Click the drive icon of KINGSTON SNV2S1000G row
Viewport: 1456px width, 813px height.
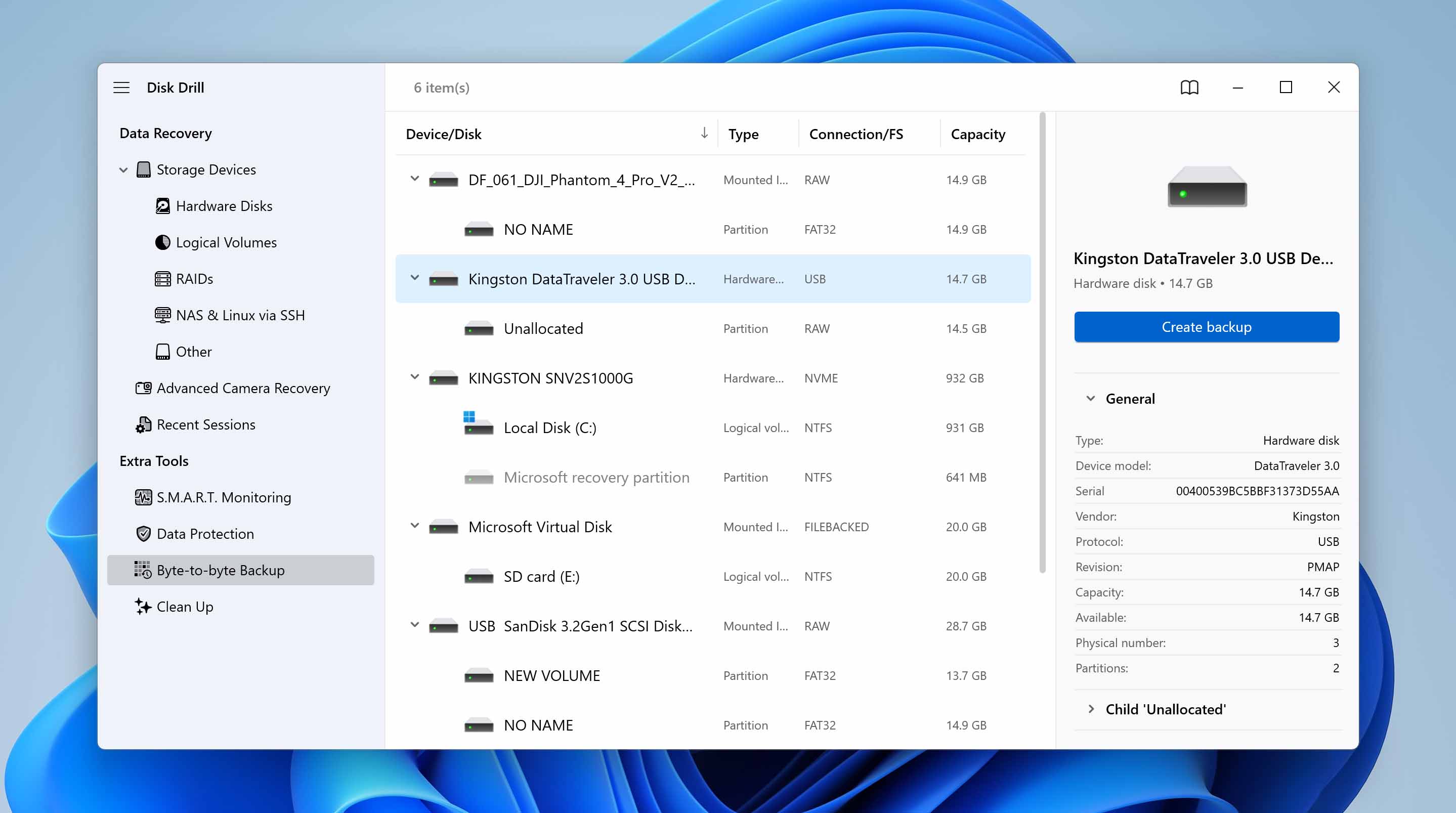[444, 378]
